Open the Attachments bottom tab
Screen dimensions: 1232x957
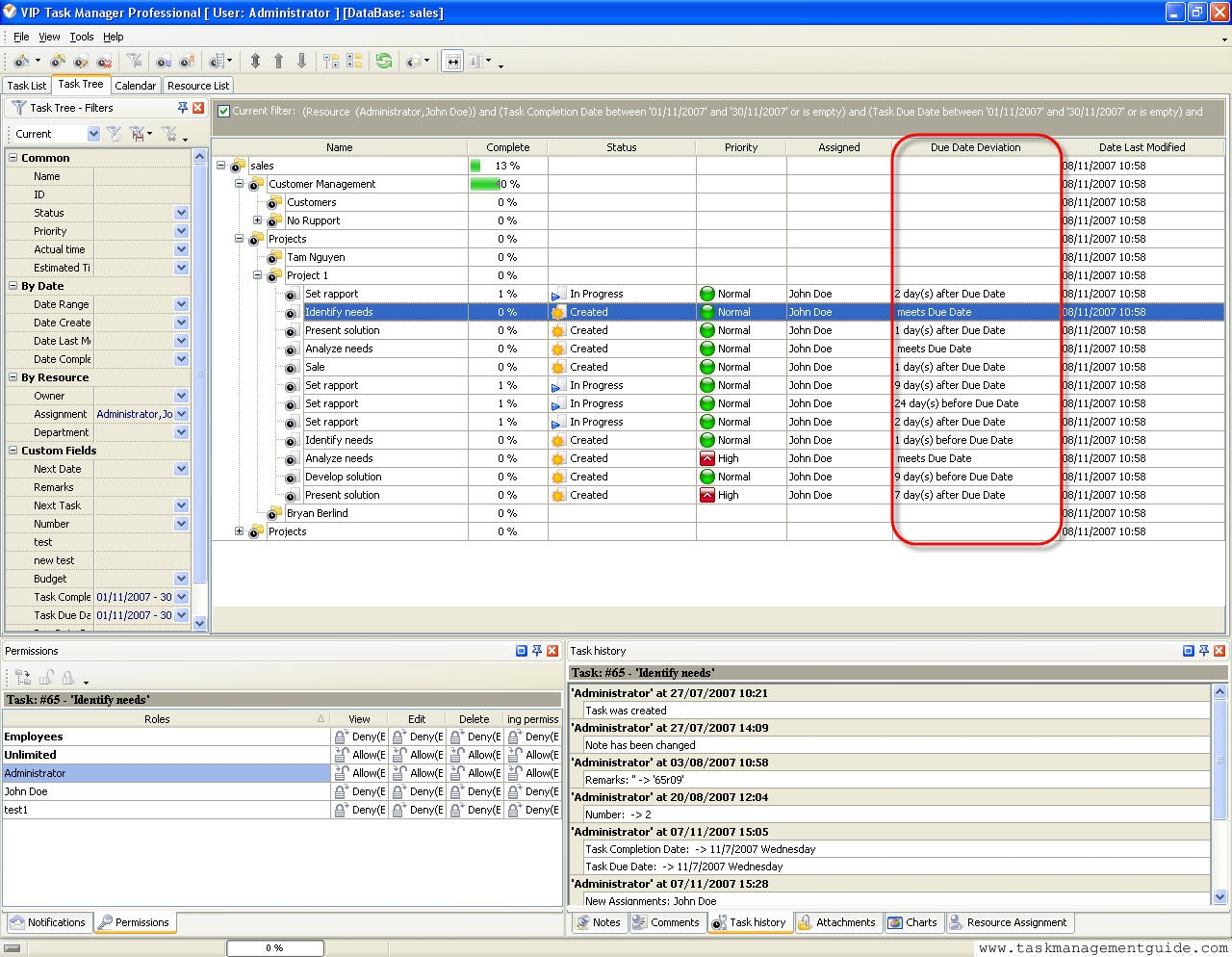[x=836, y=922]
